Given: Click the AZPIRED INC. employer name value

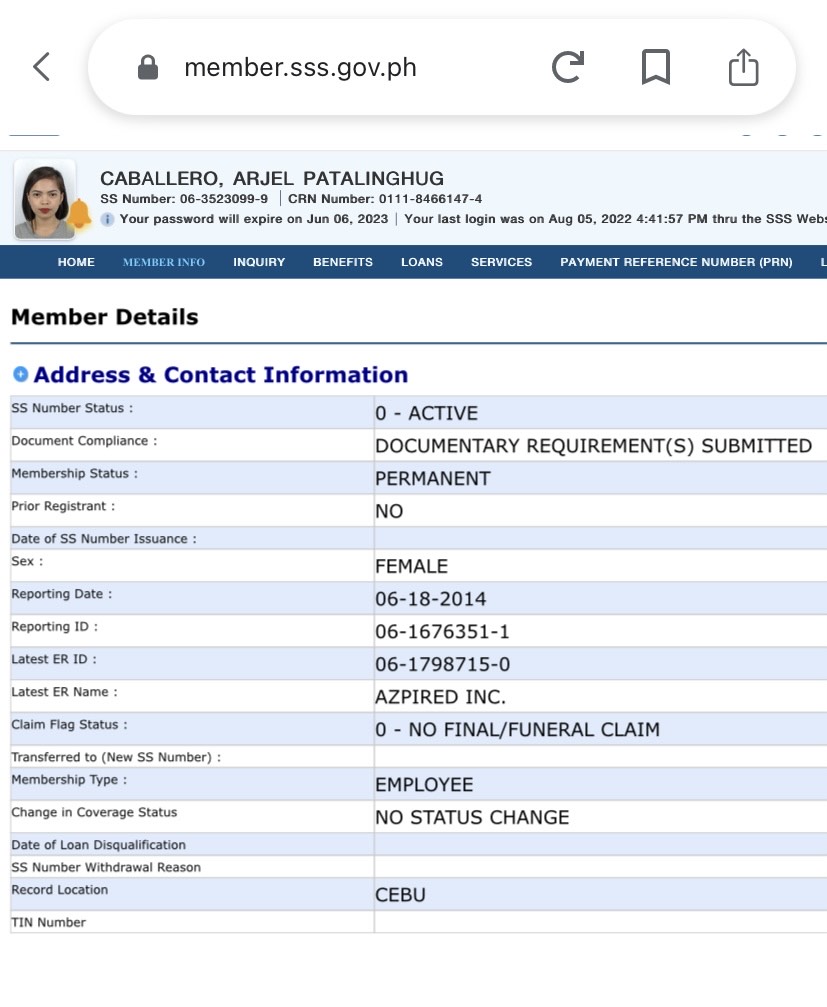Looking at the screenshot, I should point(440,697).
